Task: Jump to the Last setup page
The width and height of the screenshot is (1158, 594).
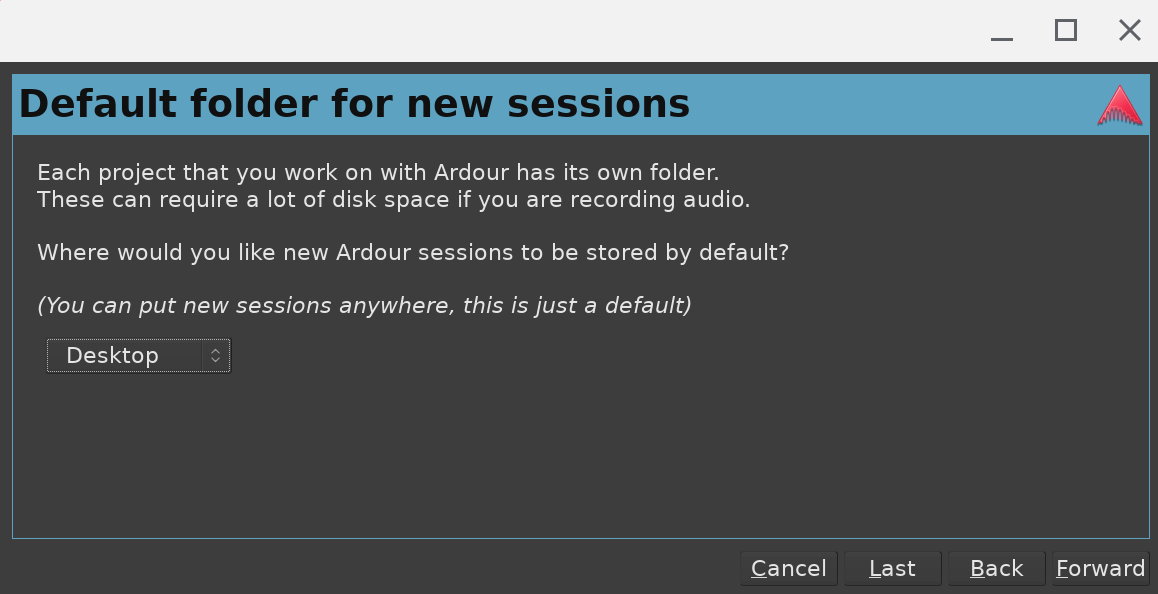Action: [x=892, y=569]
